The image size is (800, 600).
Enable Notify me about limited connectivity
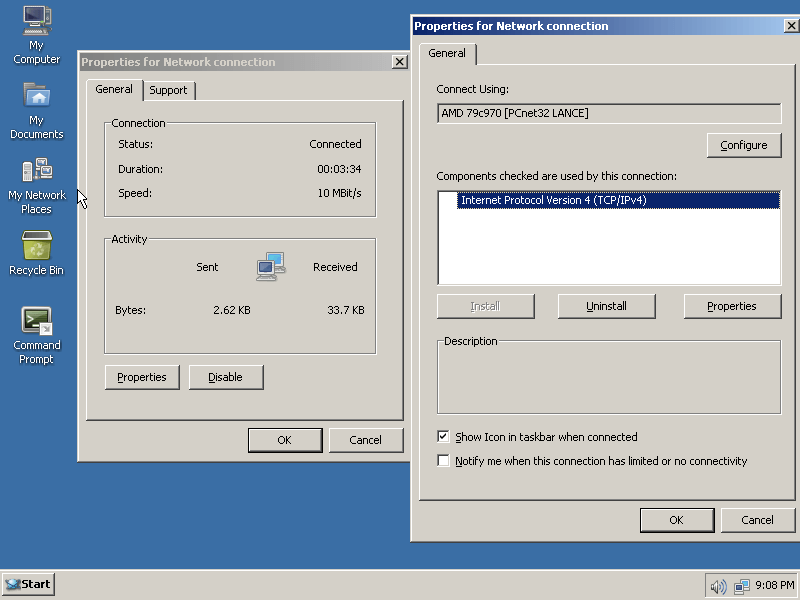pos(443,461)
